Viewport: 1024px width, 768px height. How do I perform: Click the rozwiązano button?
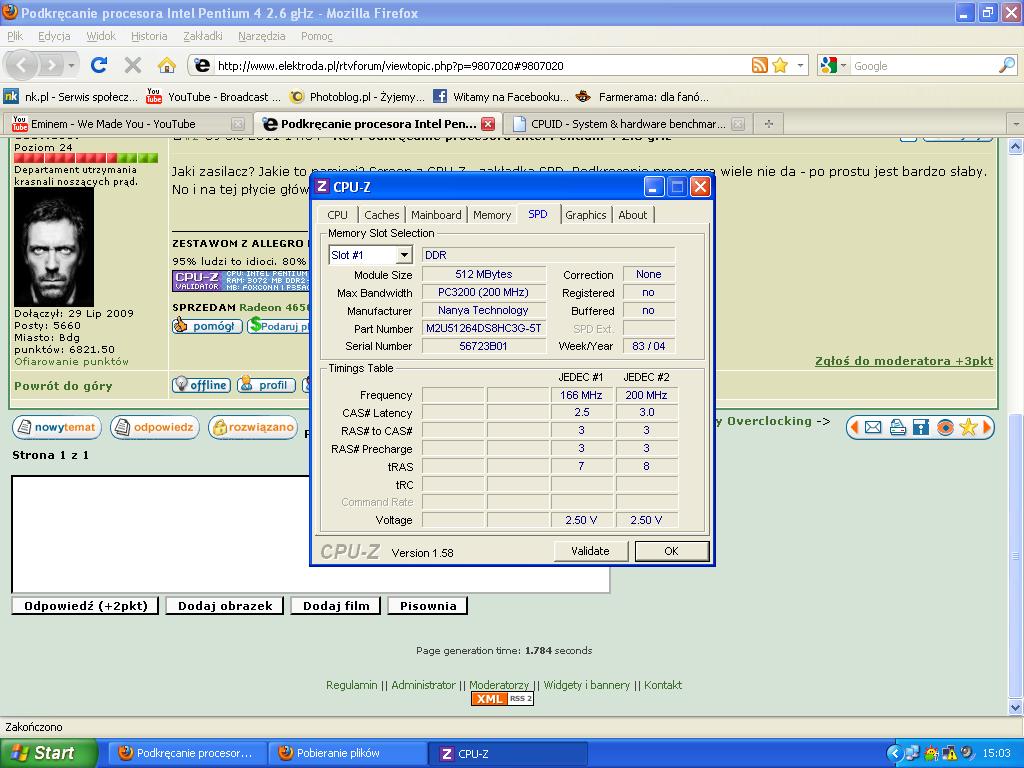(253, 428)
